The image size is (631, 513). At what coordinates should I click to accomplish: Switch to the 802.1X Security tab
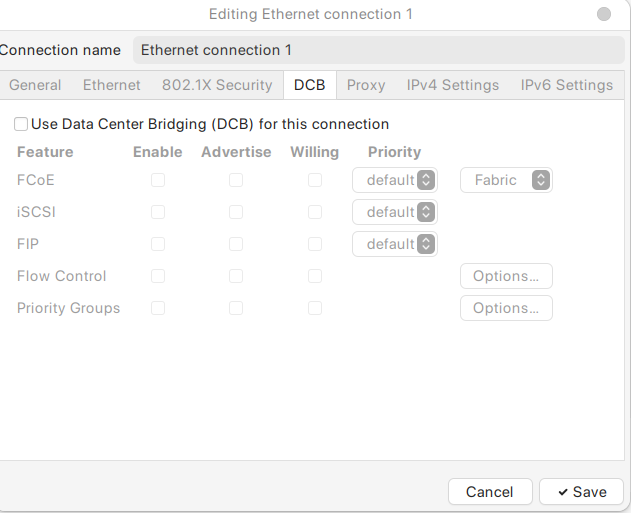point(217,85)
